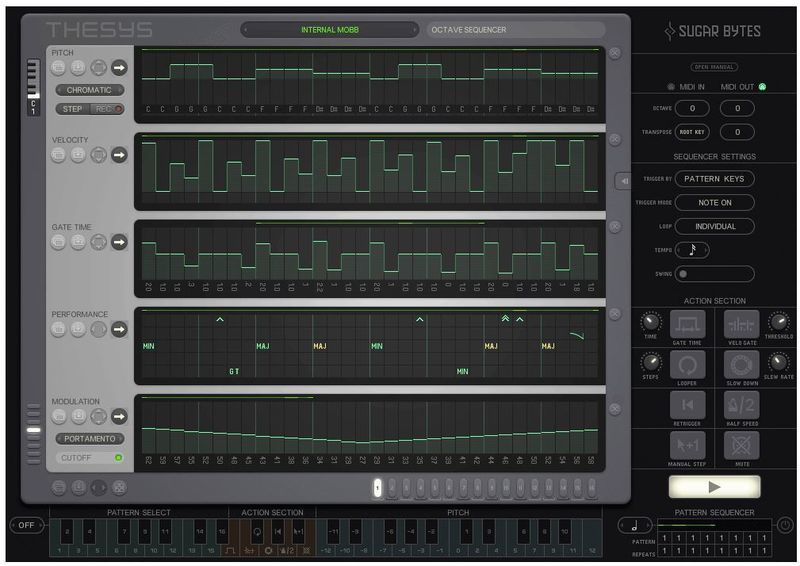Click the Manual Step action button
The height and width of the screenshot is (566, 800).
(x=687, y=446)
